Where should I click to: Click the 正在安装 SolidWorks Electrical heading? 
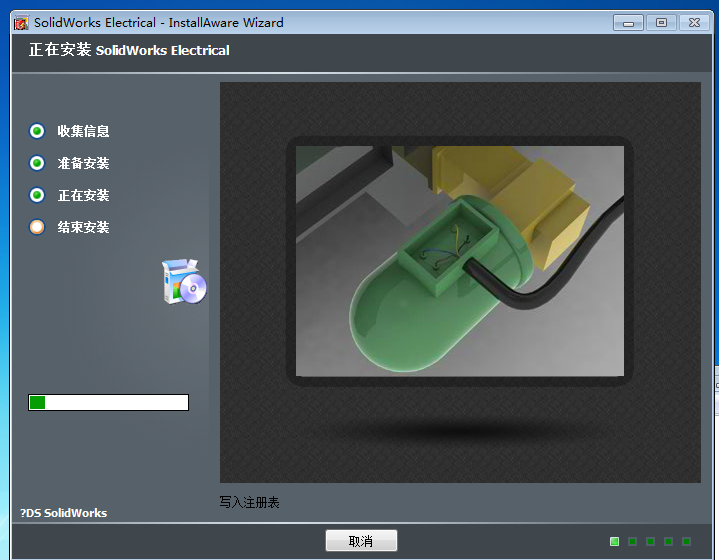tap(129, 50)
